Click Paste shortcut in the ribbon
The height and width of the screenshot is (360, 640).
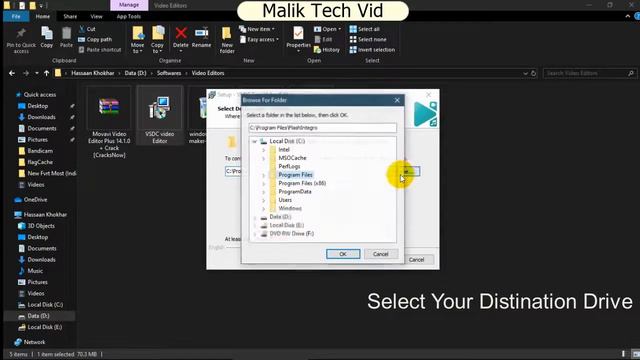click(100, 49)
